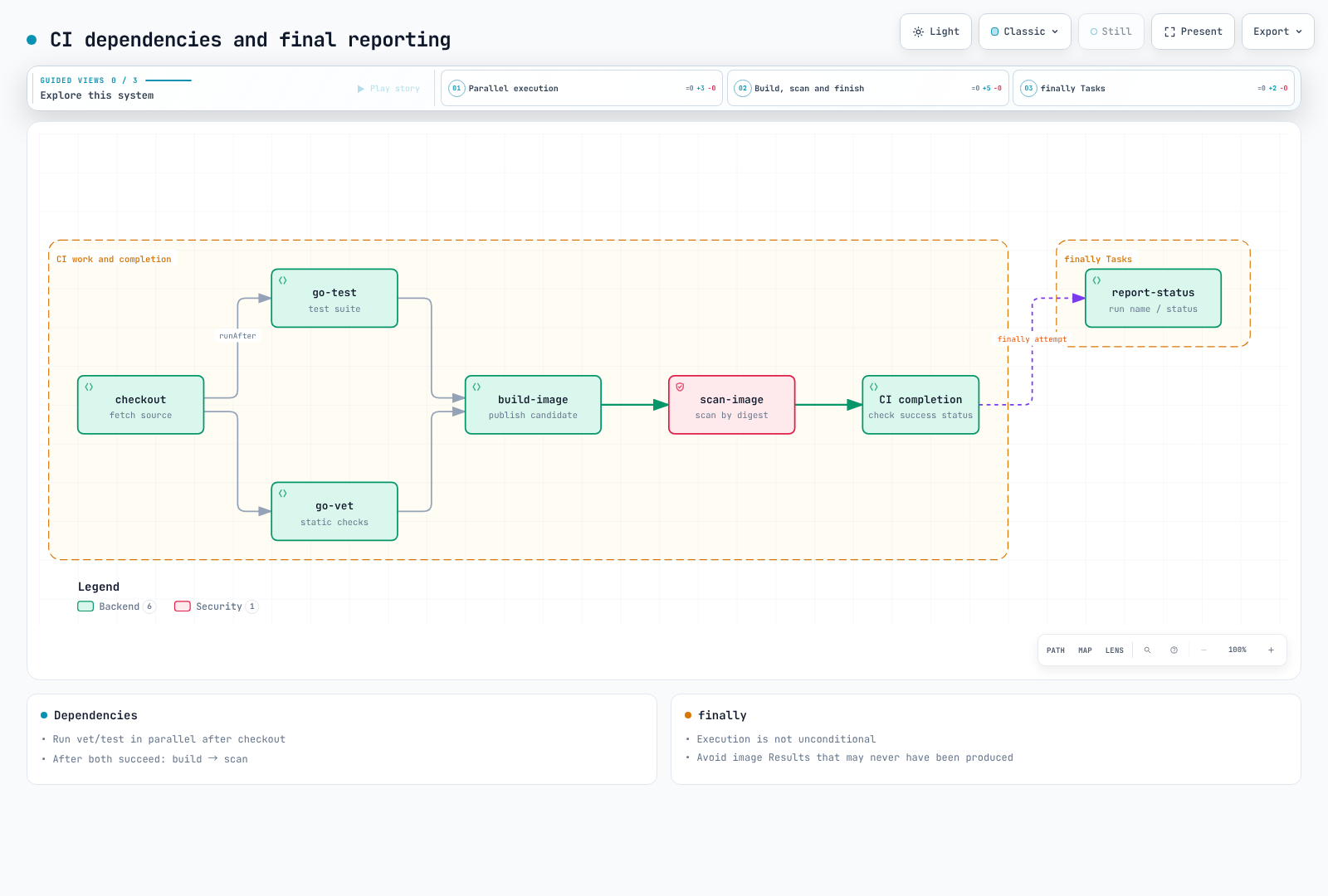Select the go-test node
Viewport: 1328px width, 896px height.
tap(334, 298)
